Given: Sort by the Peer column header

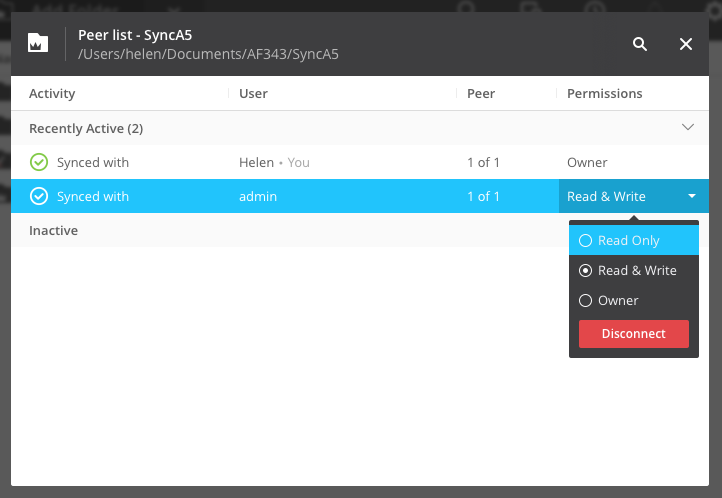Looking at the screenshot, I should (481, 93).
